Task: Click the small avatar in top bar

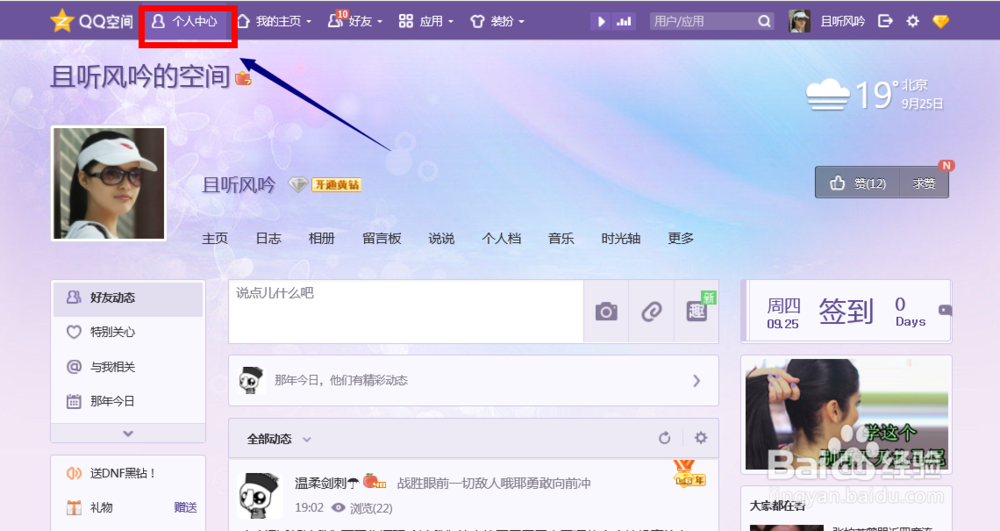Action: click(x=799, y=22)
